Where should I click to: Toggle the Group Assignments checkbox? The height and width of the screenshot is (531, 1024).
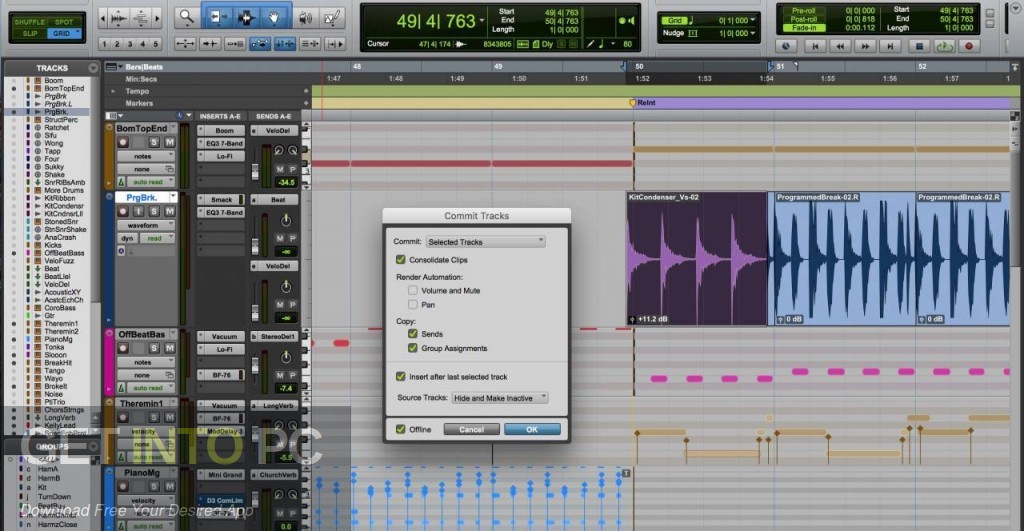click(x=413, y=347)
